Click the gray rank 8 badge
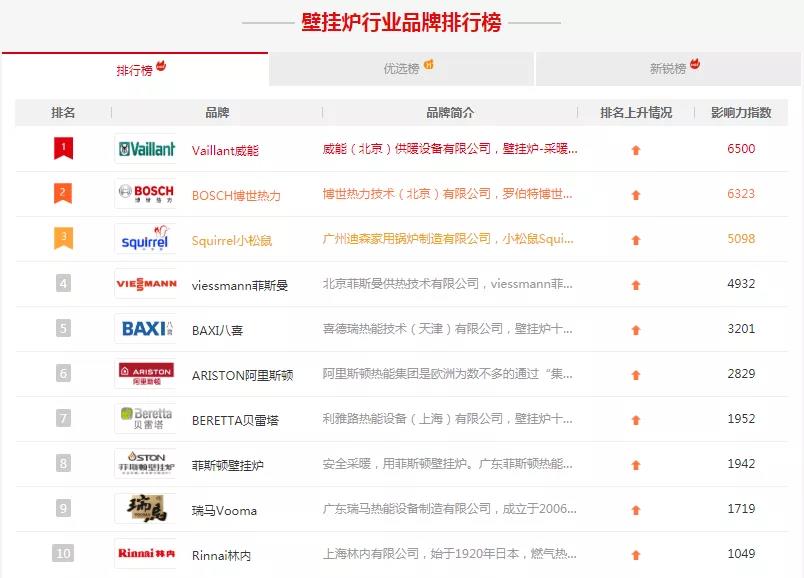Viewport: 804px width, 578px height. pyautogui.click(x=63, y=464)
